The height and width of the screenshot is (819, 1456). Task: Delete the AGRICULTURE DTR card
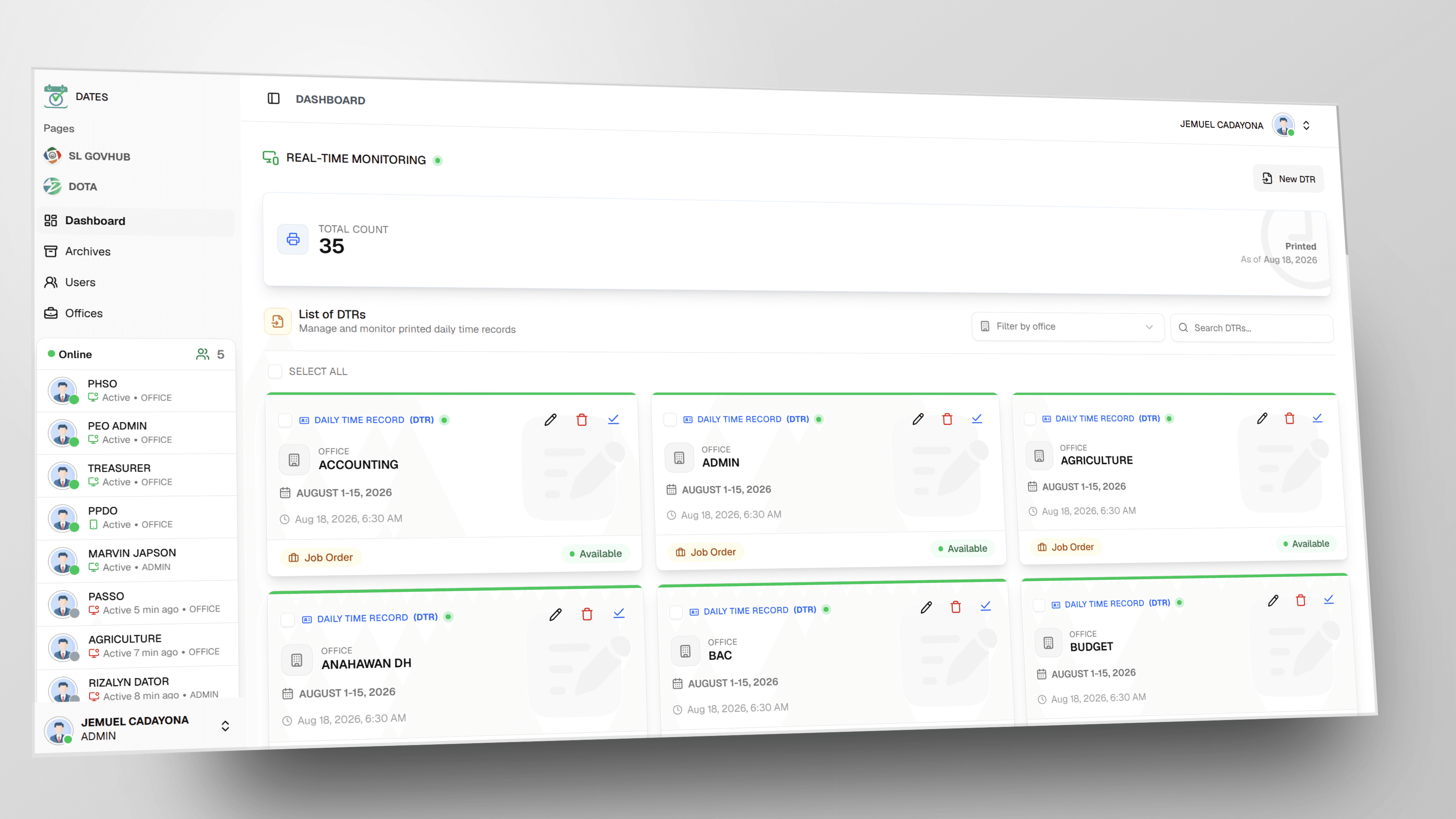tap(1290, 418)
